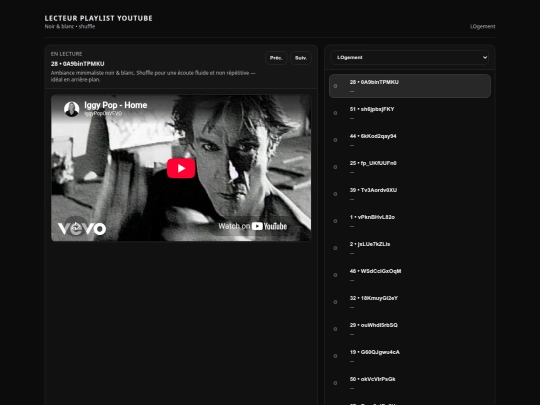Viewport: 540px width, 405px height.
Task: Click the bullet icon for track 19
Action: (x=335, y=356)
